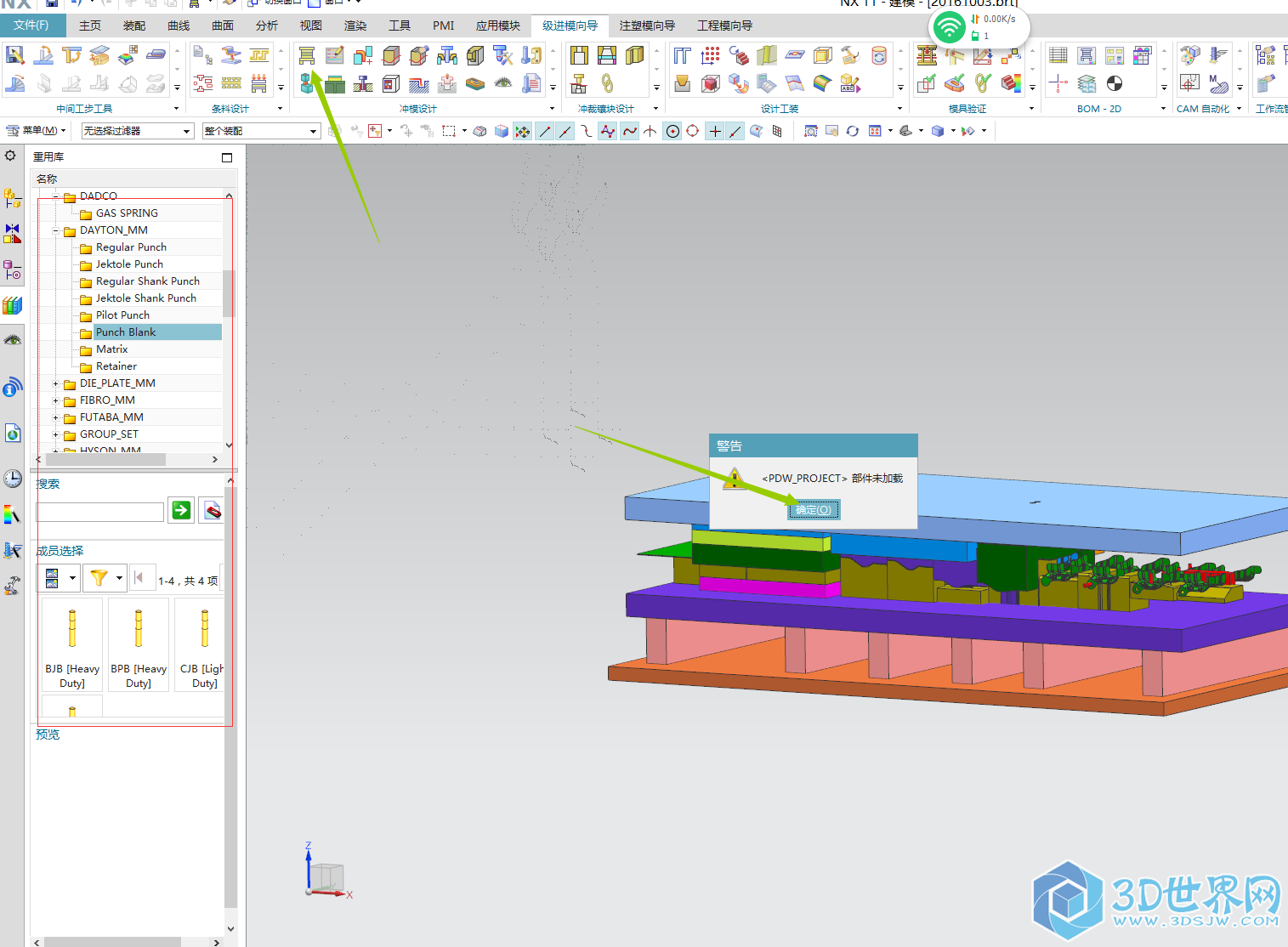Click the reuse library vertical scrollbar thumb

[229, 293]
